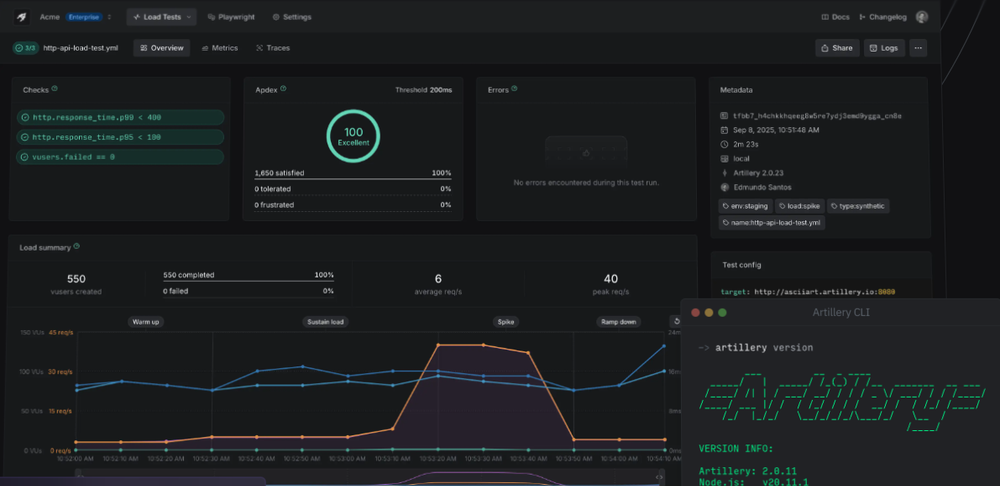Screen dimensions: 1000x486
Task: Switch to the Metrics tab
Action: [x=219, y=48]
